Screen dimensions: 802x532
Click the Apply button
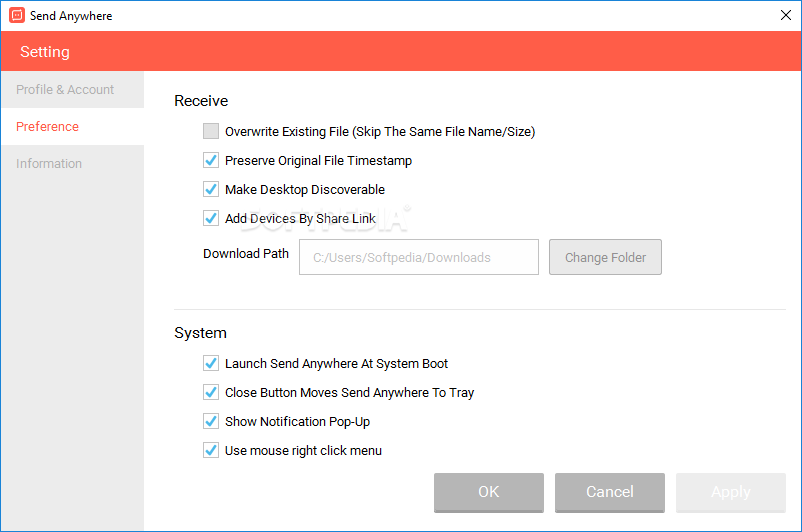coord(731,492)
